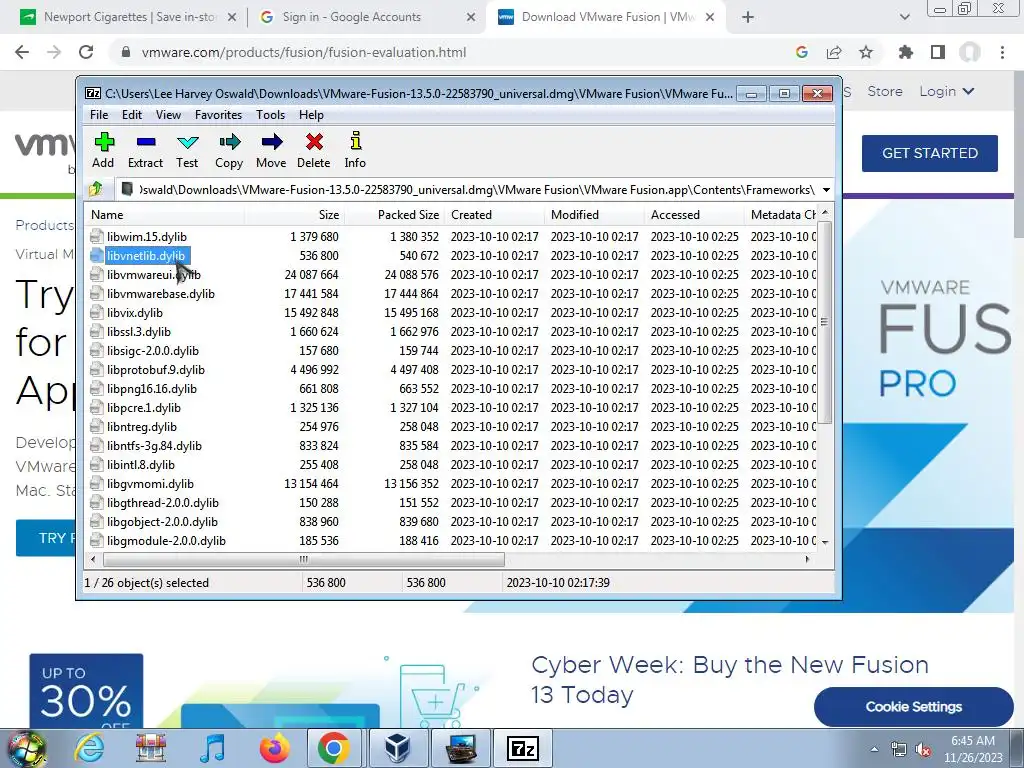The width and height of the screenshot is (1024, 768).
Task: Click the 7-Zip taskbar icon
Action: coord(522,748)
